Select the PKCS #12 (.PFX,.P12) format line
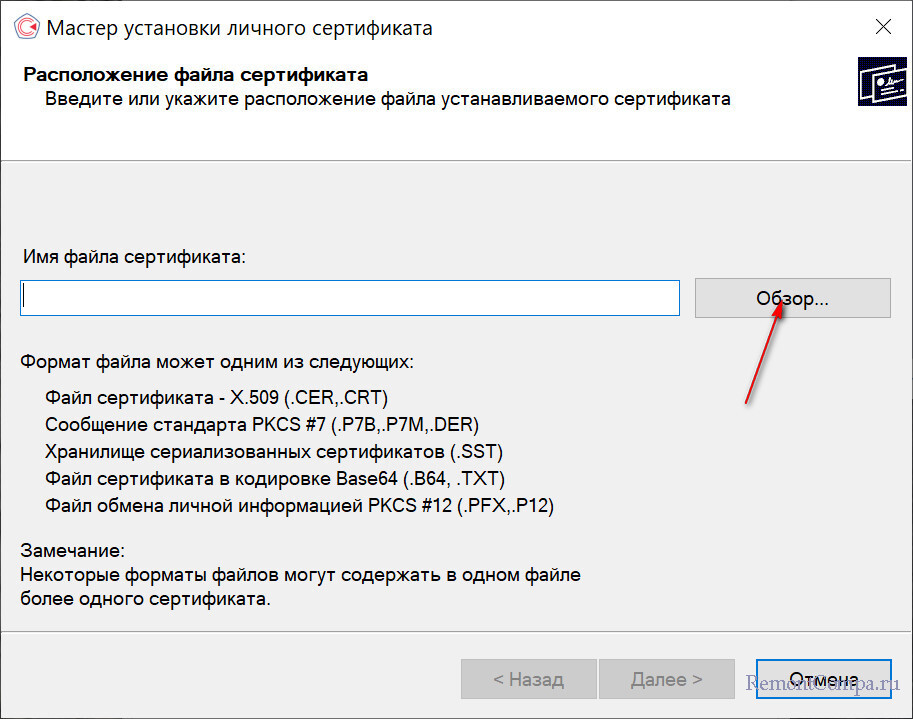This screenshot has width=913, height=719. click(x=300, y=506)
